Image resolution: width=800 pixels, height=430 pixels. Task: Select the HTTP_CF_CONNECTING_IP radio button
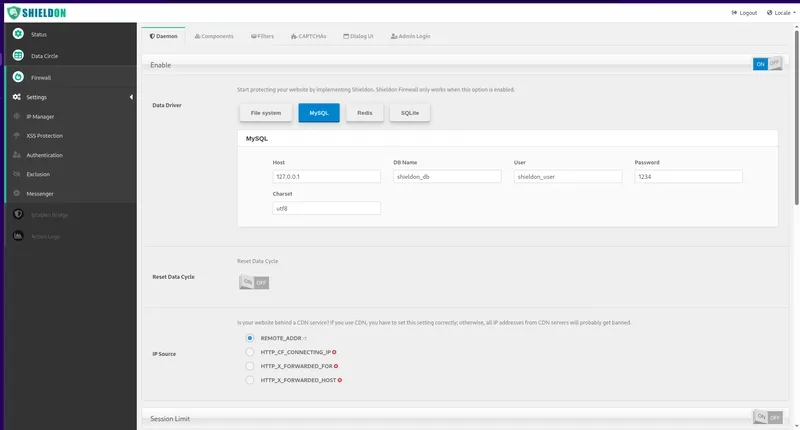pyautogui.click(x=249, y=352)
